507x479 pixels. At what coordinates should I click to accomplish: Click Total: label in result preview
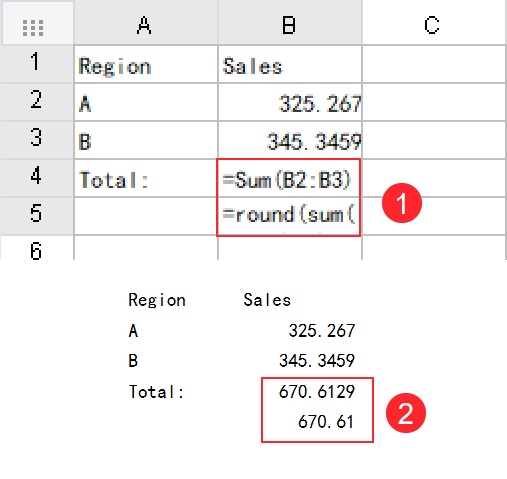click(x=156, y=392)
